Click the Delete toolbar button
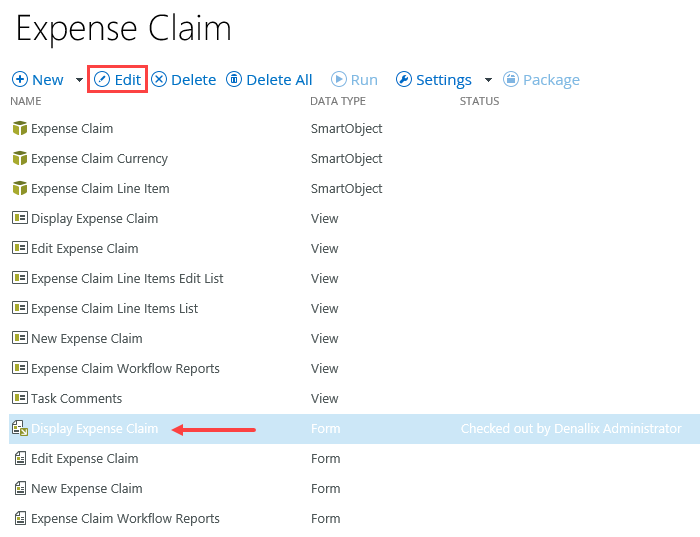Screen dimensions: 700x537 (x=184, y=80)
